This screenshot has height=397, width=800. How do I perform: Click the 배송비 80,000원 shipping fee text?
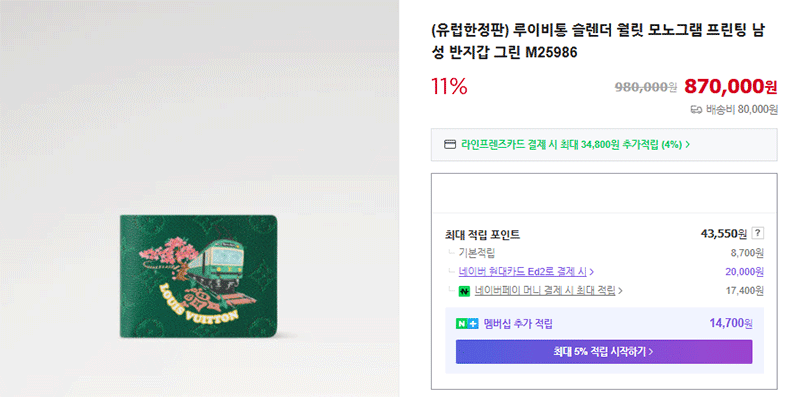pos(741,110)
